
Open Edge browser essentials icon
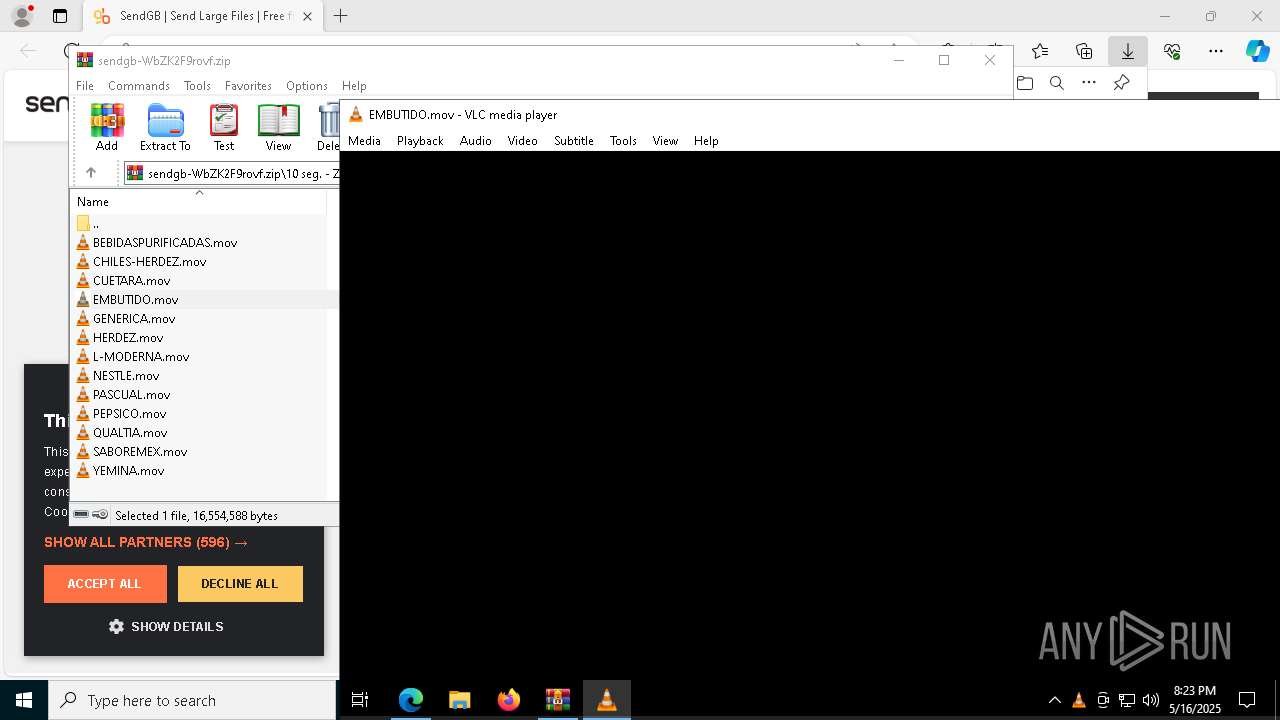click(x=1172, y=51)
